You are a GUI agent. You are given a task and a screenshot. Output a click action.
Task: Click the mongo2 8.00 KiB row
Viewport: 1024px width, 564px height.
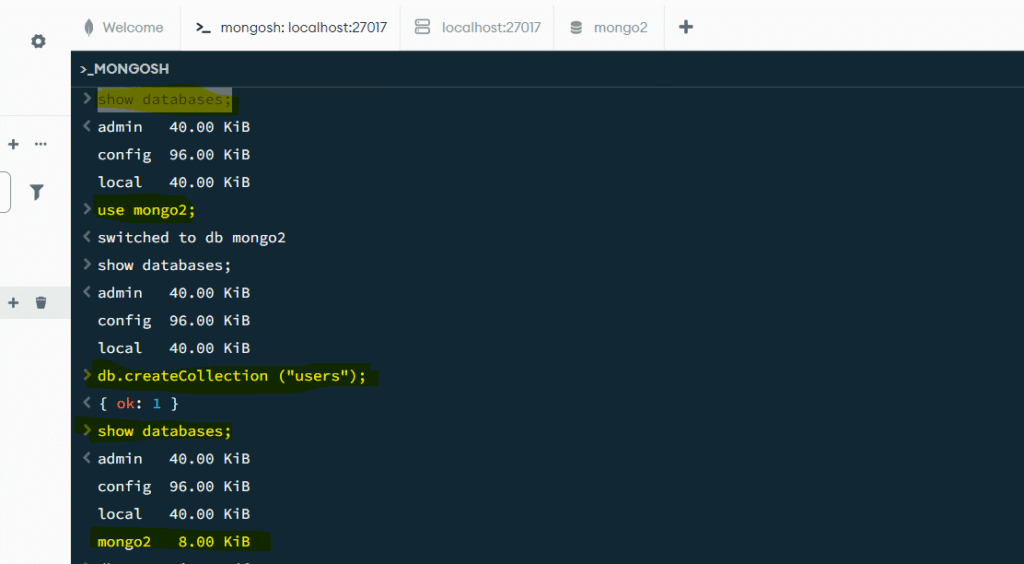[x=174, y=542]
